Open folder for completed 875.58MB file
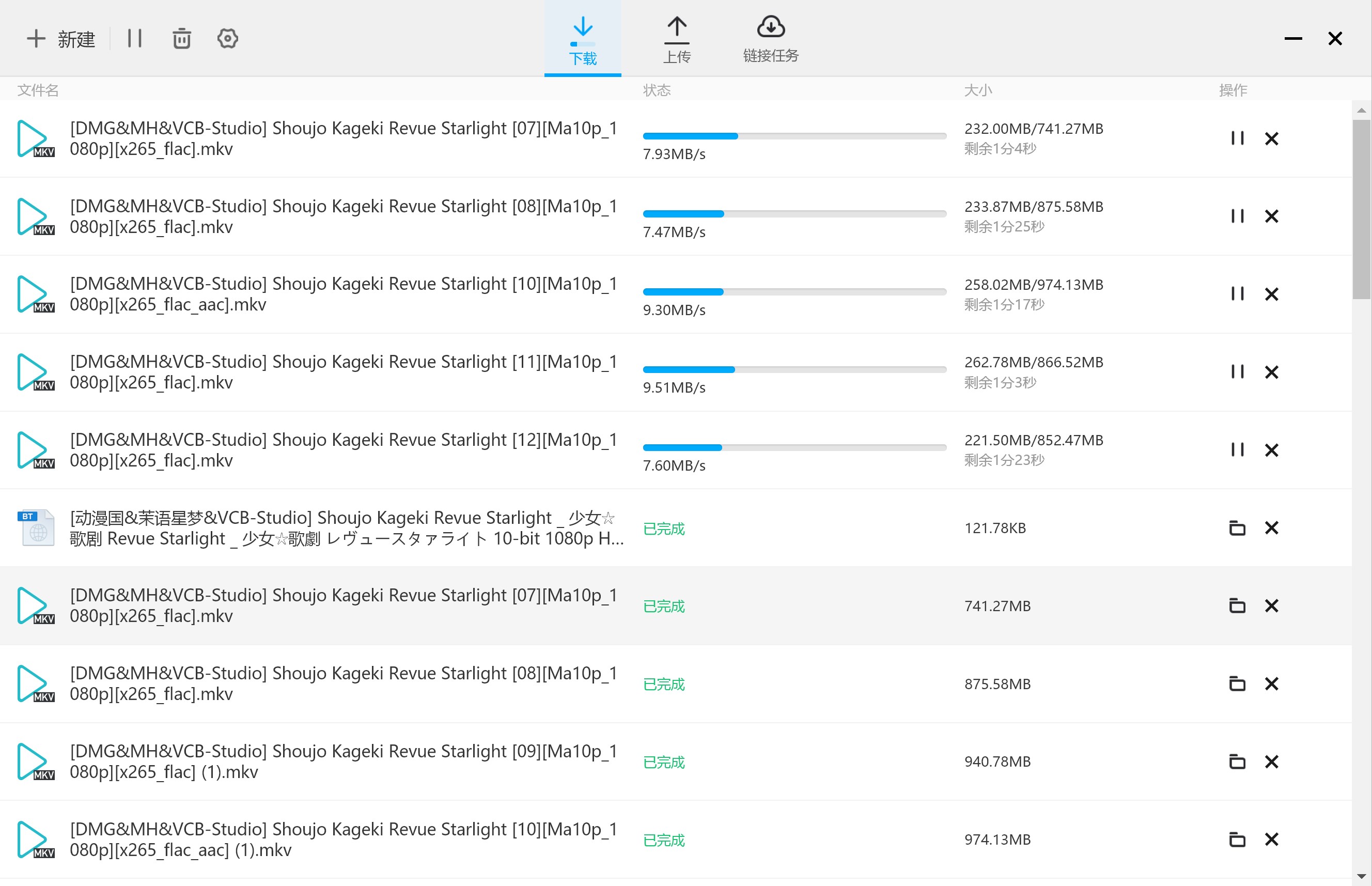Viewport: 1372px width, 886px height. point(1237,683)
